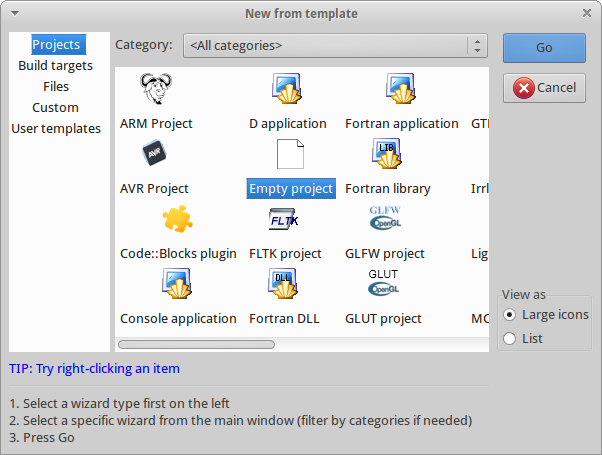Select the ARM Project GNU icon
Screen dimensions: 602x455
pyautogui.click(x=156, y=89)
